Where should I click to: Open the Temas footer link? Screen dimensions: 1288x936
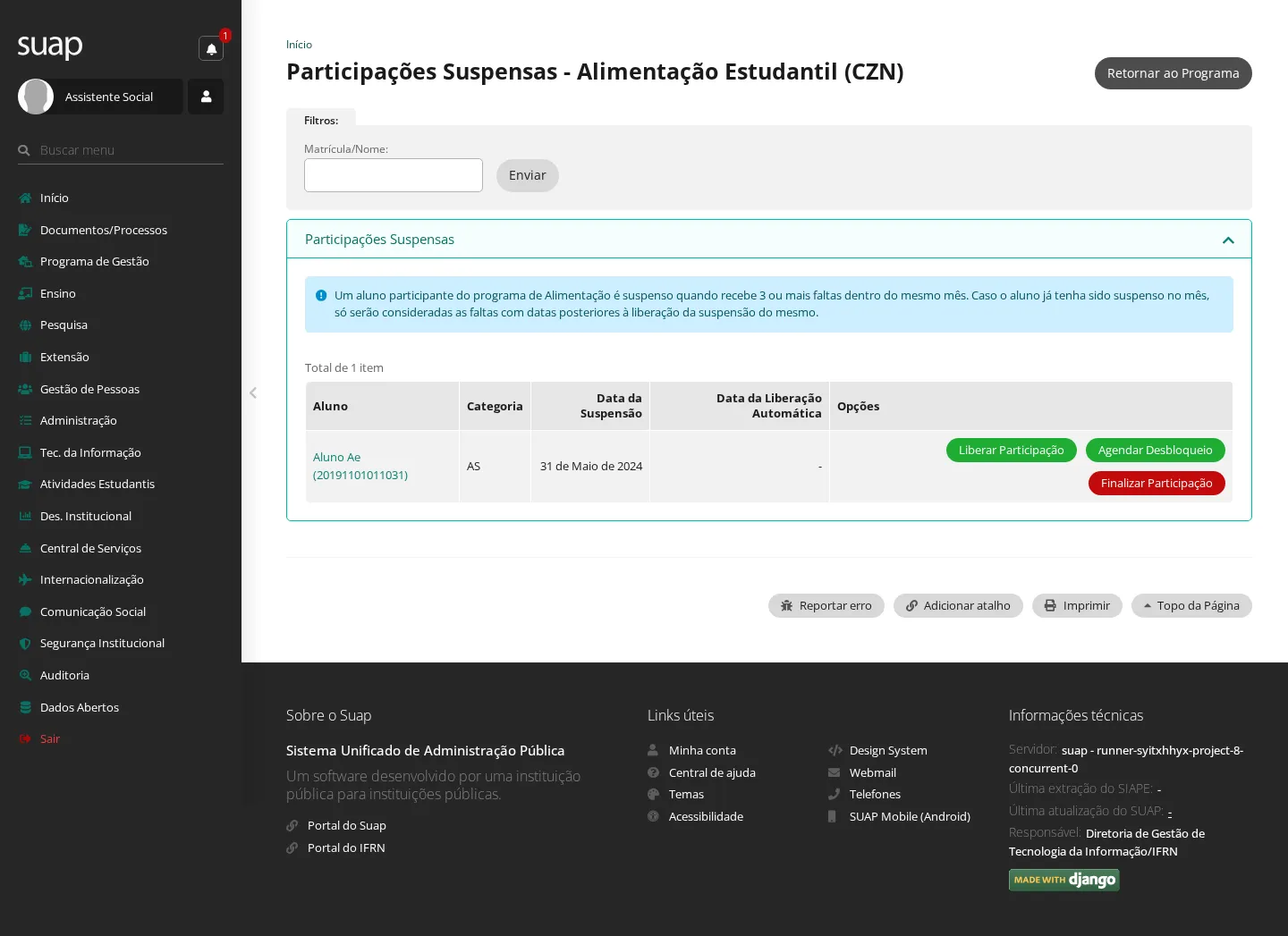[x=686, y=794]
